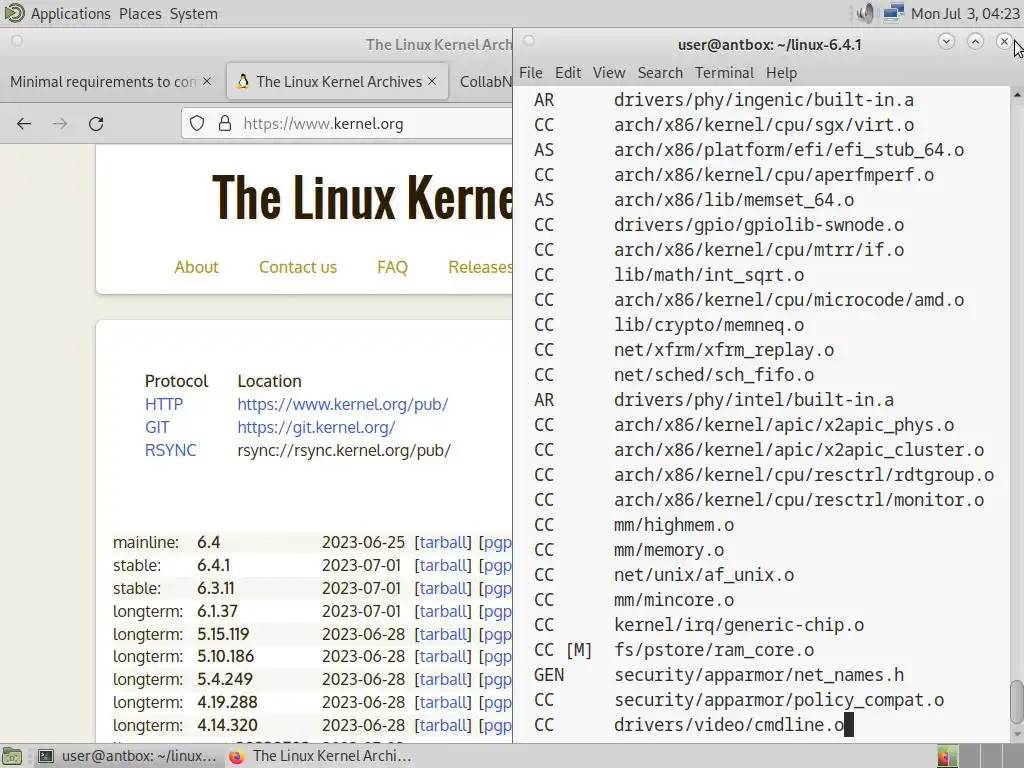Download longterm 5.15.119 tarball
The height and width of the screenshot is (768, 1024).
point(443,633)
